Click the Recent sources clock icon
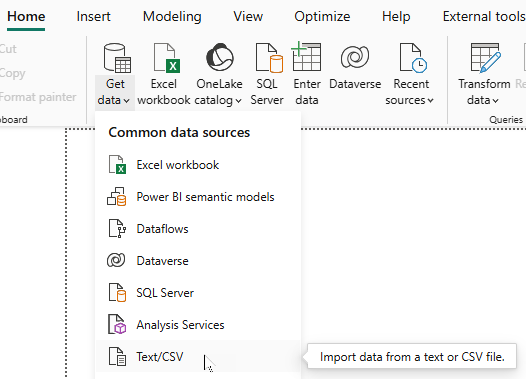Viewport: 526px width, 379px height. click(x=413, y=58)
